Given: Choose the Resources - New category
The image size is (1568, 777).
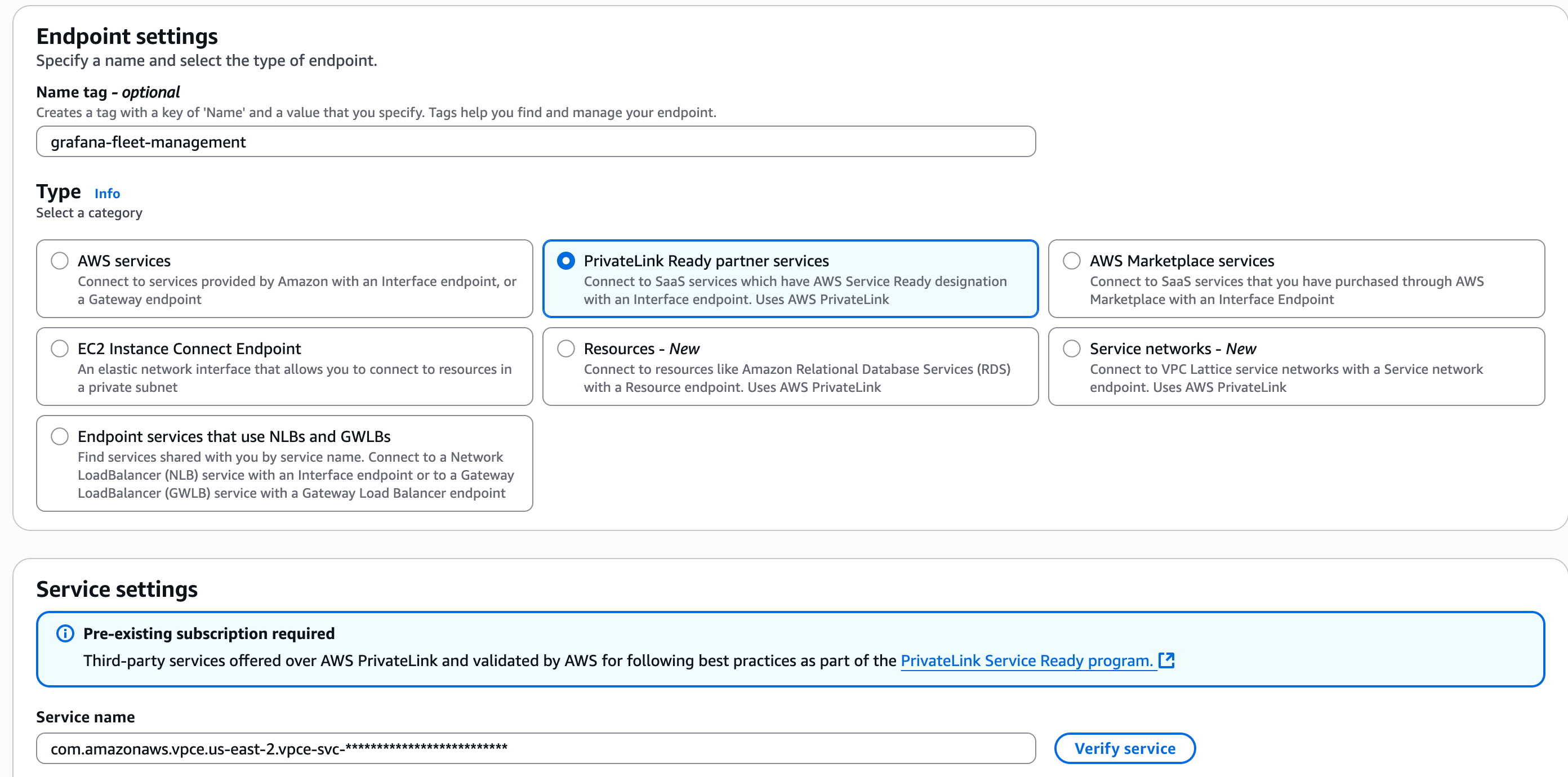Looking at the screenshot, I should click(x=565, y=348).
